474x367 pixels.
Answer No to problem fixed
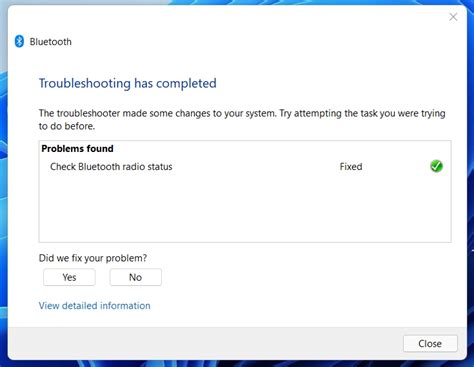(x=136, y=277)
